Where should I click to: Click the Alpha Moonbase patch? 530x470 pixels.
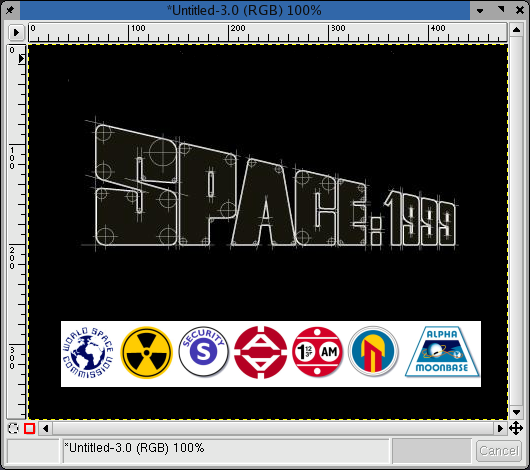[442, 352]
